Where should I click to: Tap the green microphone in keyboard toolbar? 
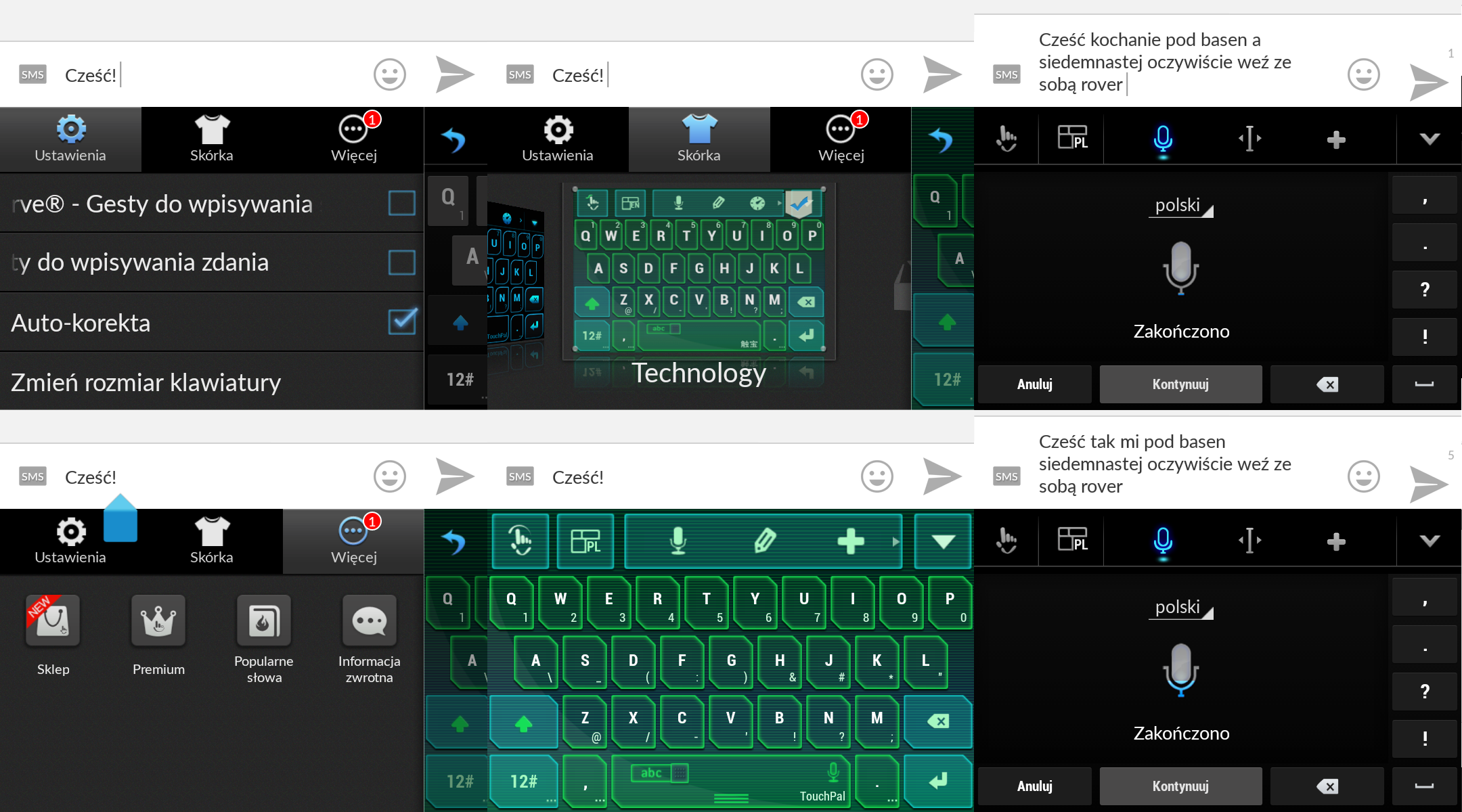[x=678, y=541]
